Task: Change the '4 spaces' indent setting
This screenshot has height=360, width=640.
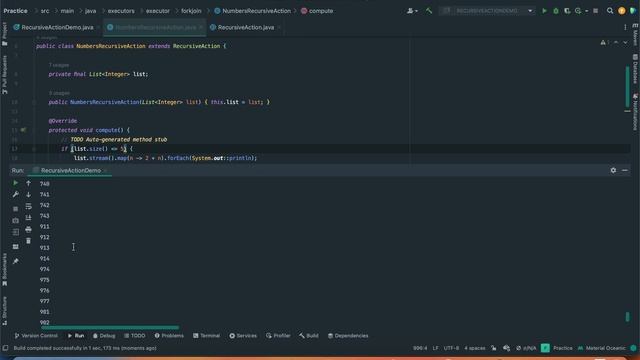Action: [x=475, y=348]
